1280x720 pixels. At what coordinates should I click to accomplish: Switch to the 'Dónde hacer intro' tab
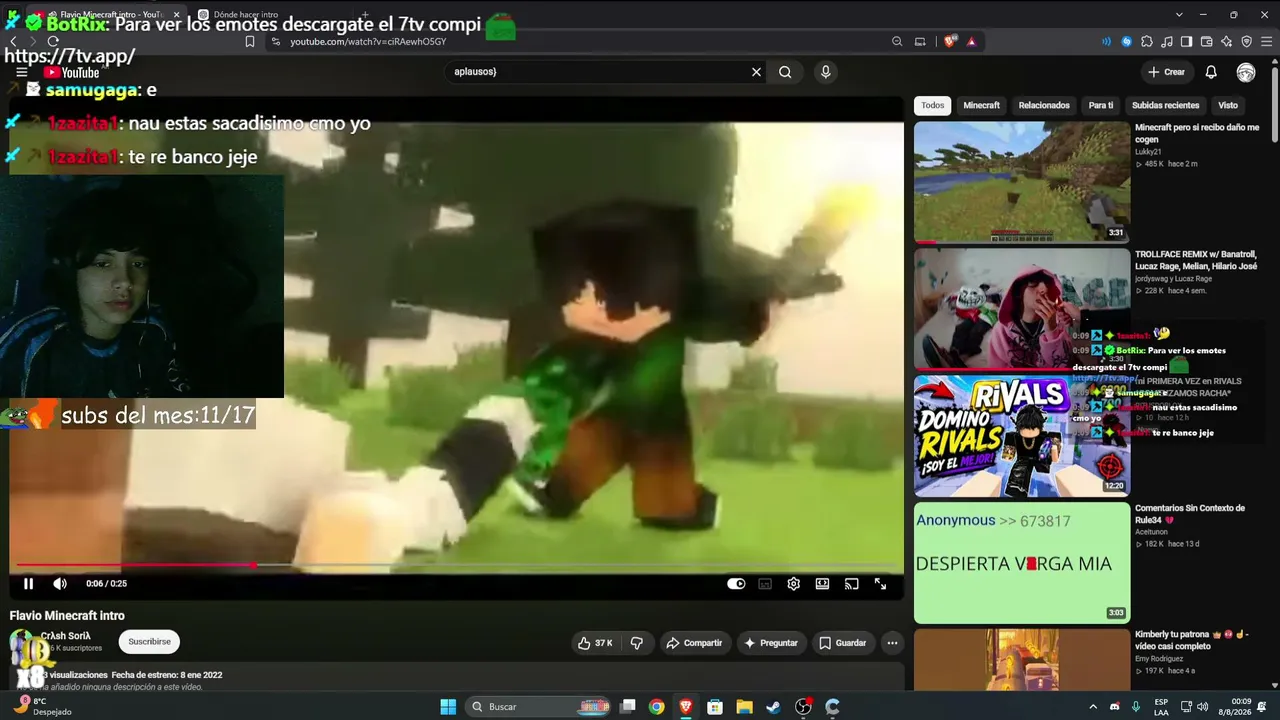tap(246, 15)
